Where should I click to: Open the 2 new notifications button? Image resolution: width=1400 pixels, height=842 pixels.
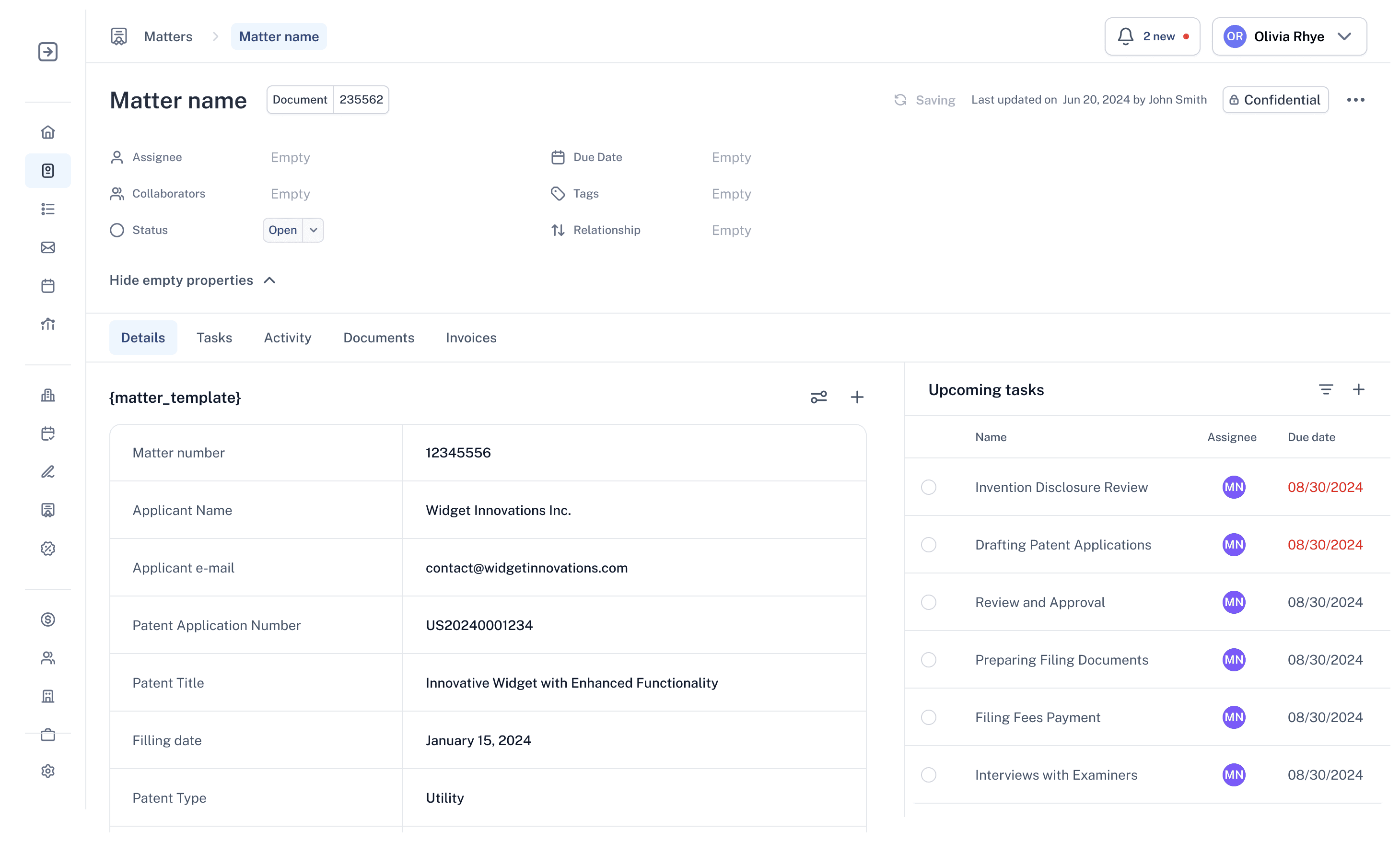(1152, 36)
